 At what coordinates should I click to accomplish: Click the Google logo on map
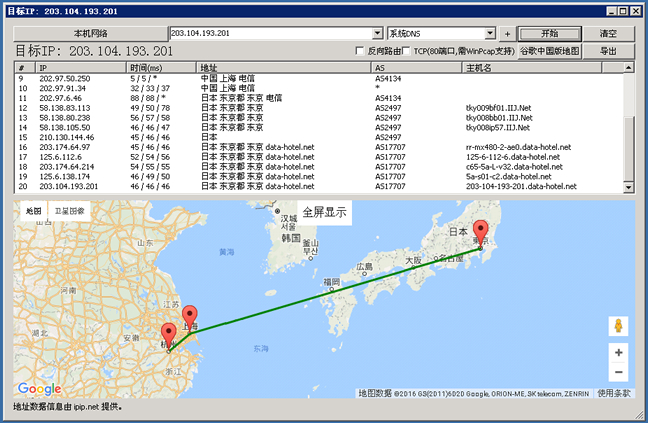(39, 389)
